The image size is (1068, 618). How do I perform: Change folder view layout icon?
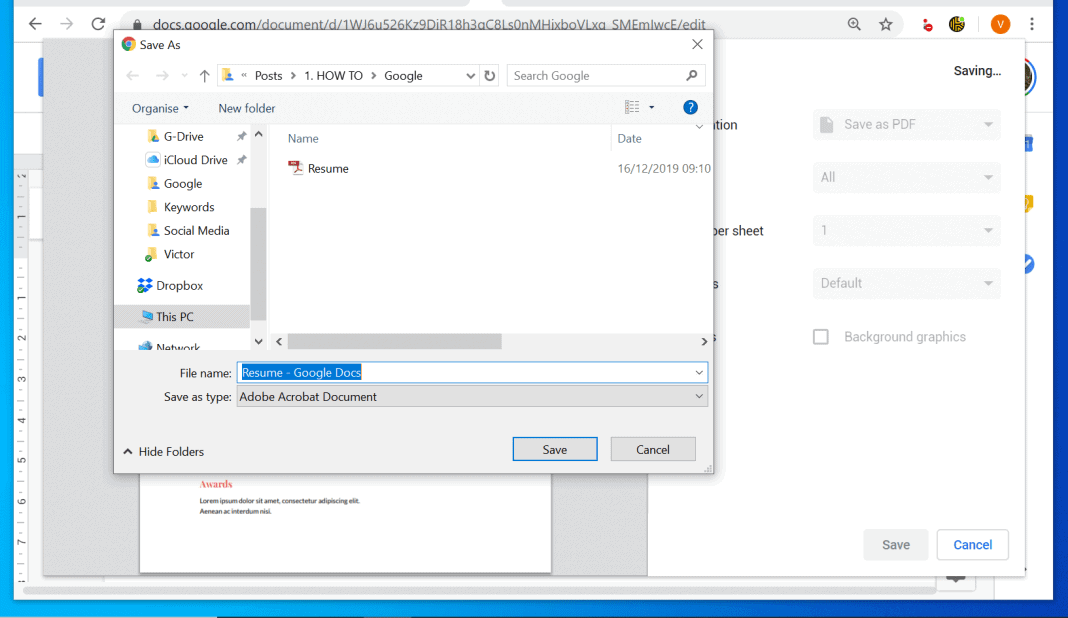pos(632,107)
